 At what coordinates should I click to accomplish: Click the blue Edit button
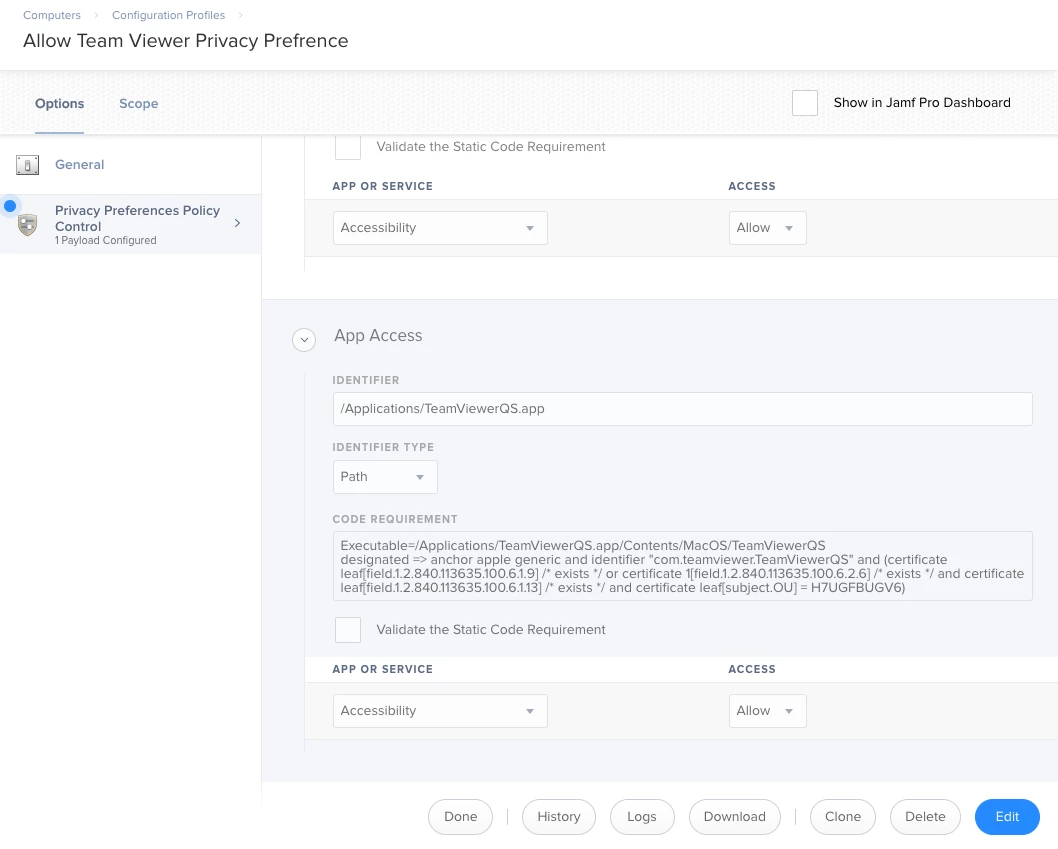(x=1007, y=817)
